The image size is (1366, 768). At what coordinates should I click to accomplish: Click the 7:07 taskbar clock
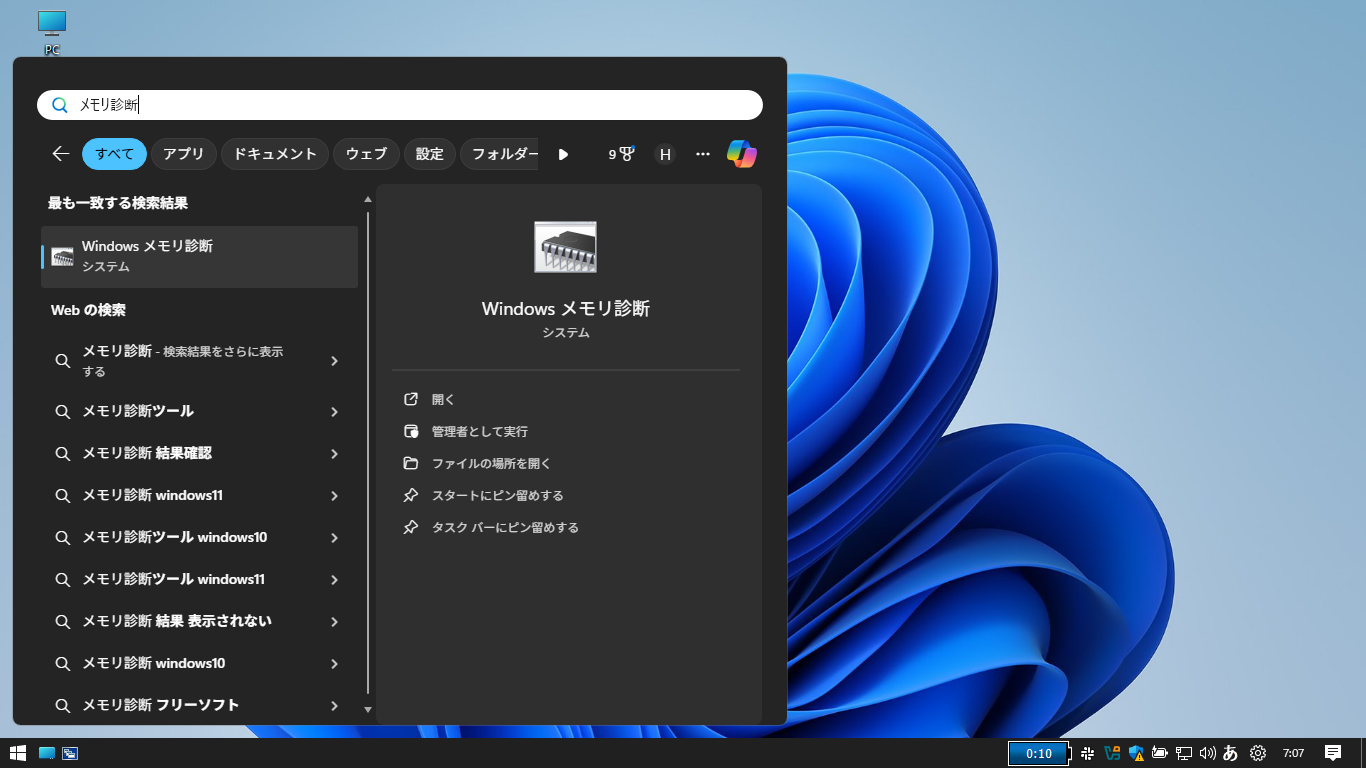click(x=1293, y=753)
